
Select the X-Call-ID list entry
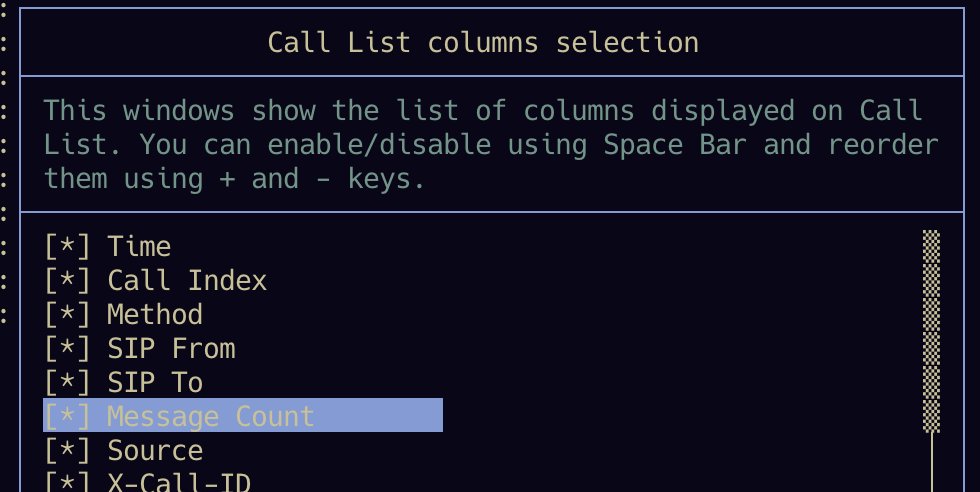point(179,483)
